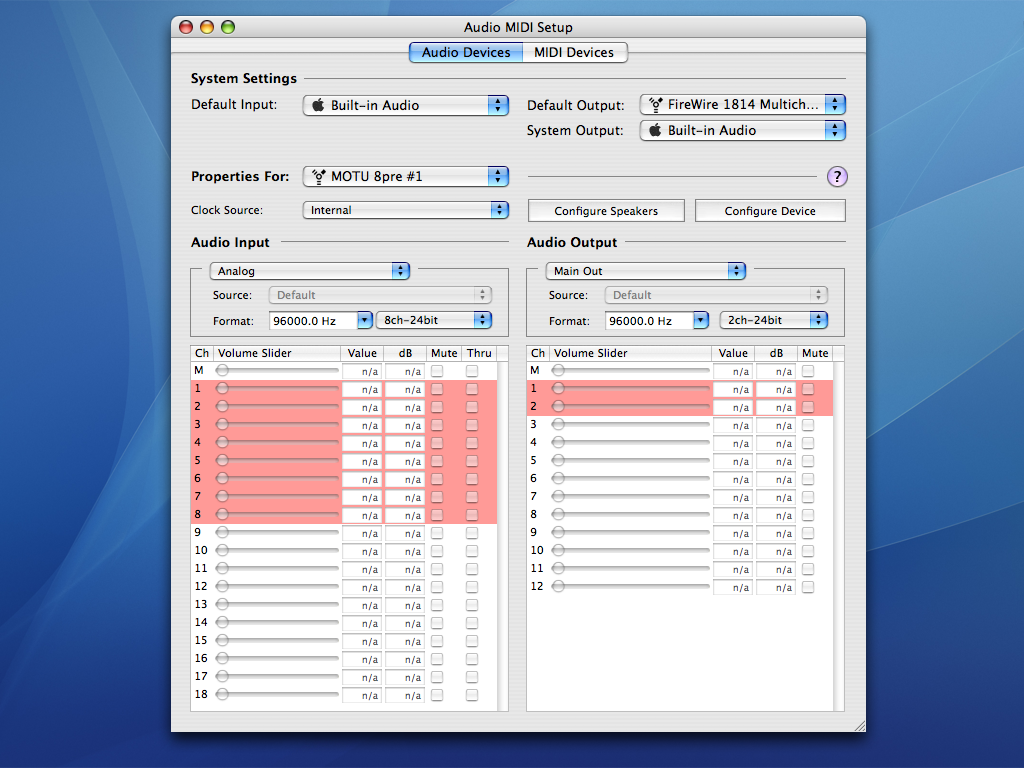
Task: Mute output channel 6
Action: pyautogui.click(x=808, y=479)
